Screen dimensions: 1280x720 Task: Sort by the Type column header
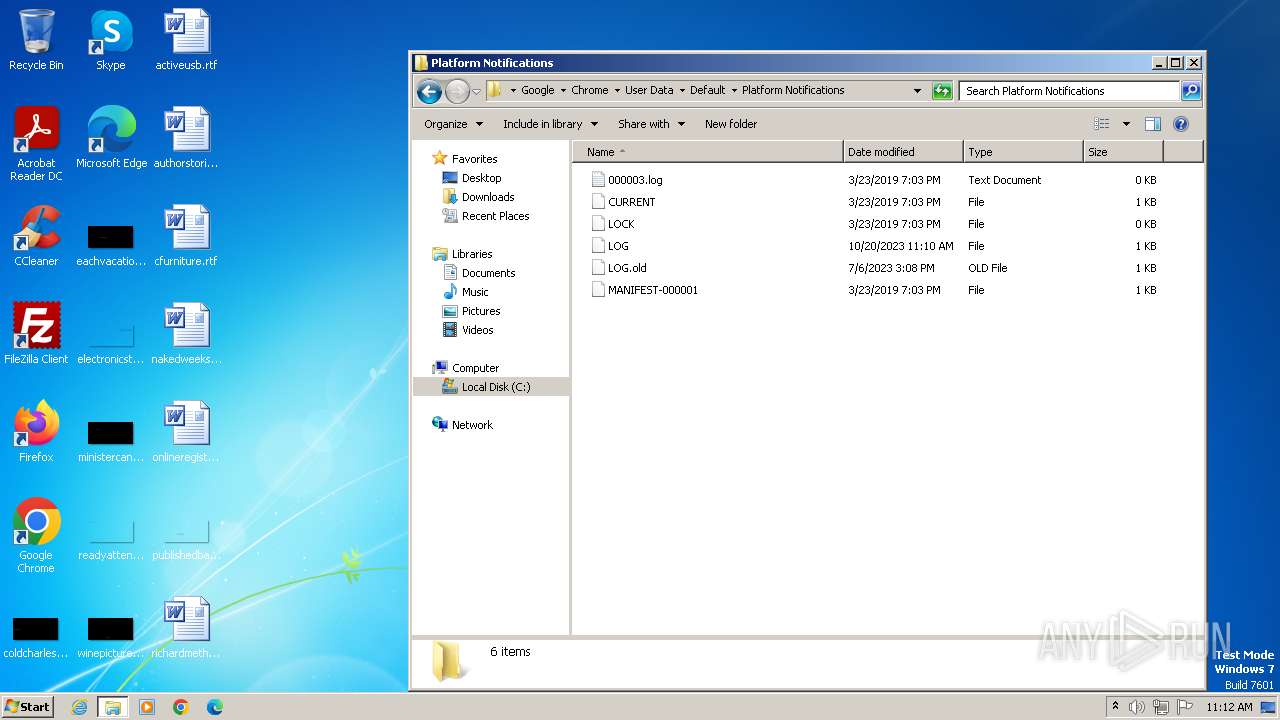point(1023,152)
